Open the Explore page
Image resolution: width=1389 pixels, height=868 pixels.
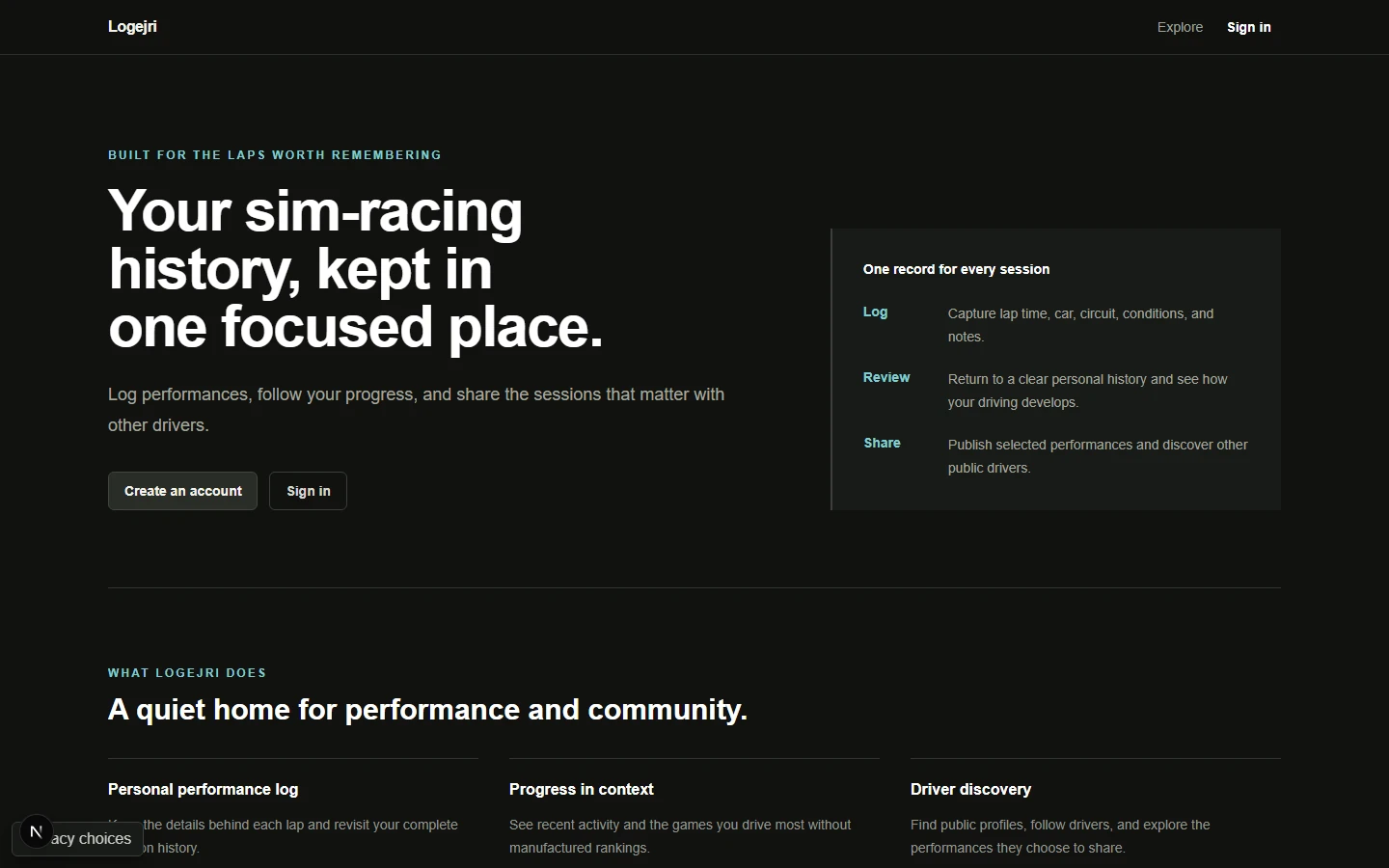[x=1180, y=27]
